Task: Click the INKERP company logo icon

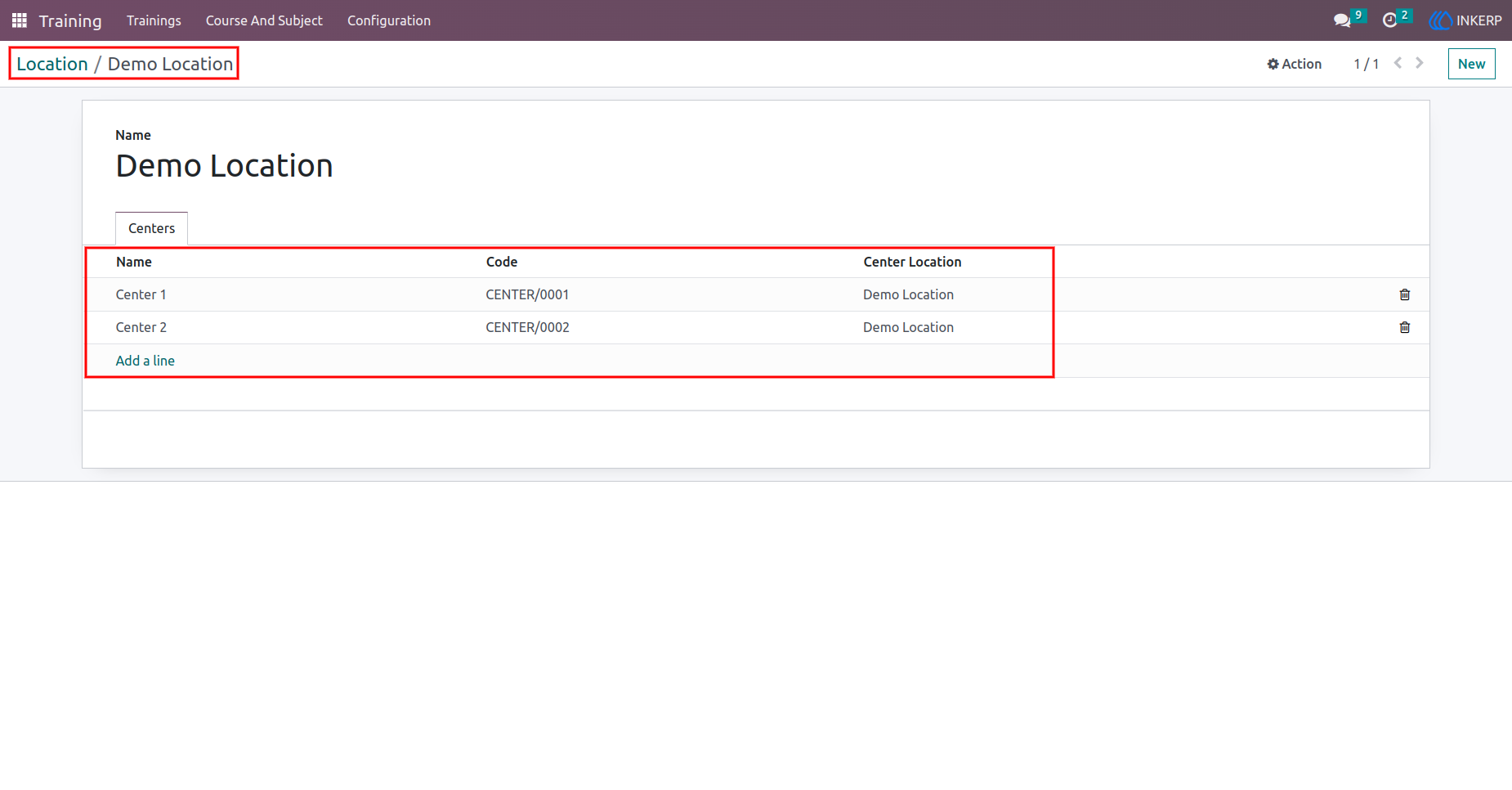Action: [x=1440, y=20]
